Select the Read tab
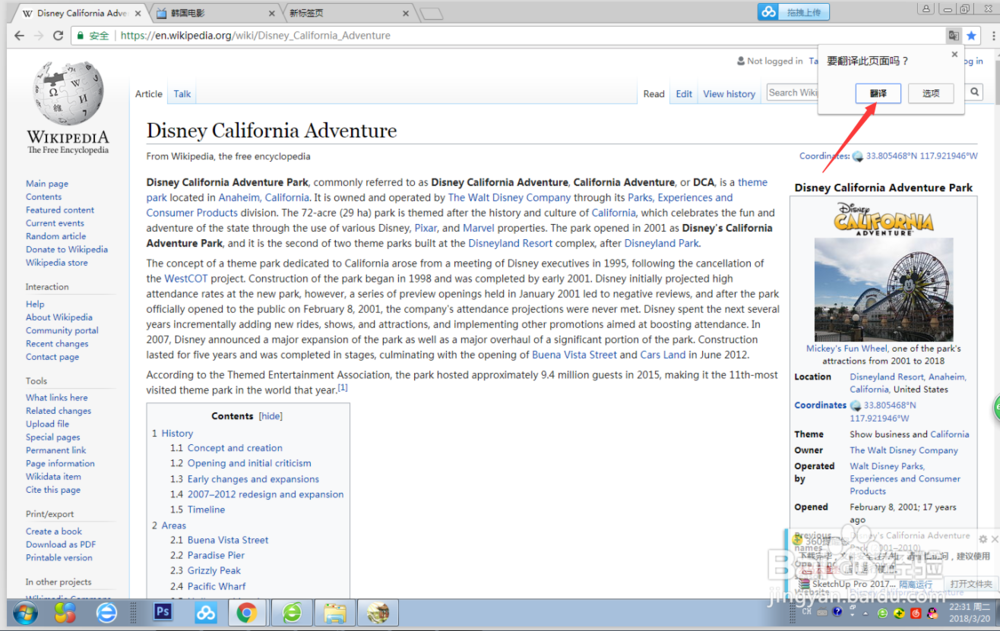This screenshot has width=1000, height=631. [x=654, y=94]
